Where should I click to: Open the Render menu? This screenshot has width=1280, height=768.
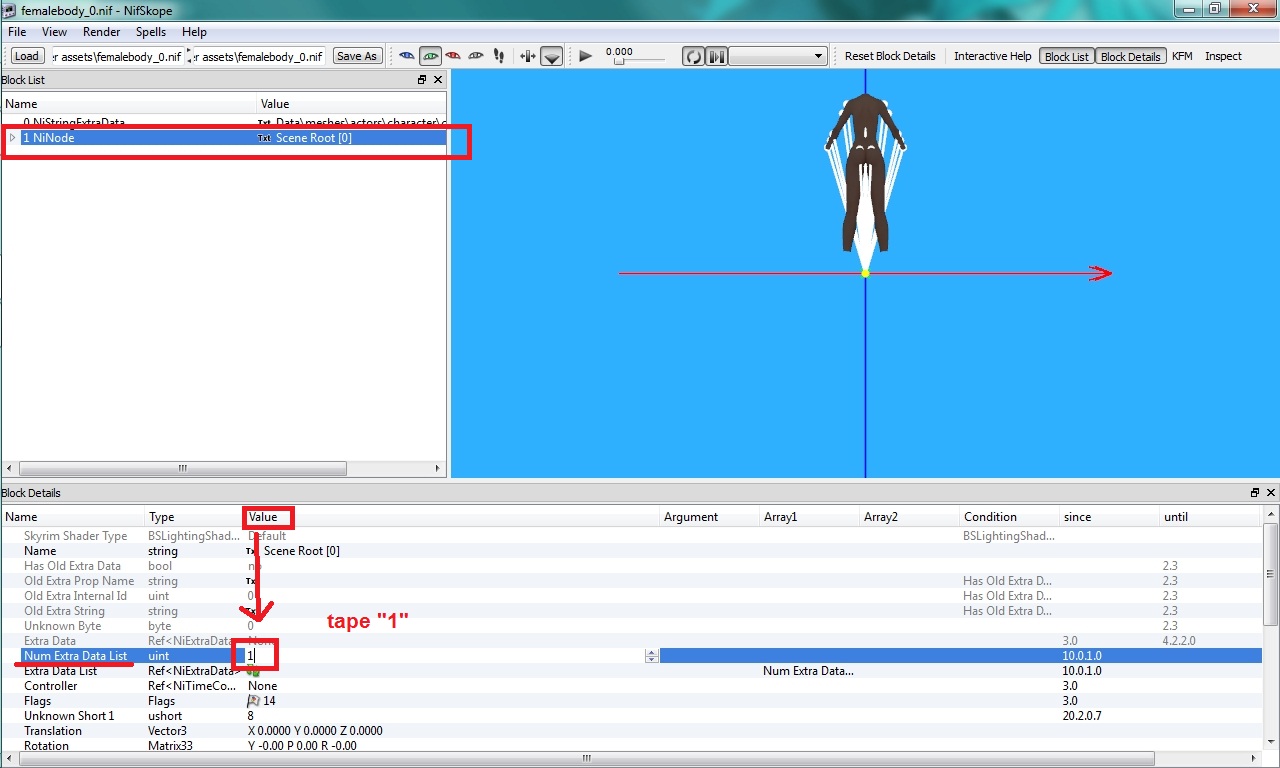[102, 32]
